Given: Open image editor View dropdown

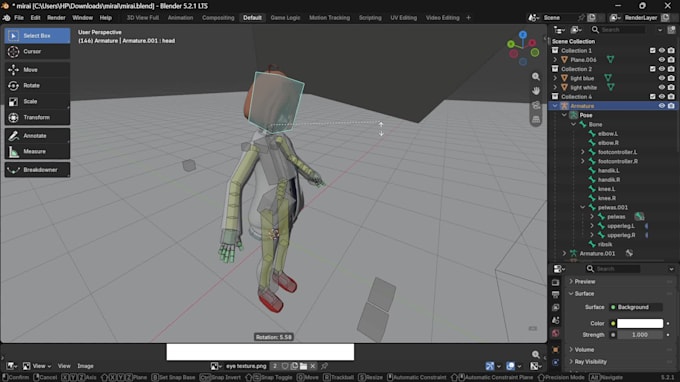Looking at the screenshot, I should tap(37, 366).
